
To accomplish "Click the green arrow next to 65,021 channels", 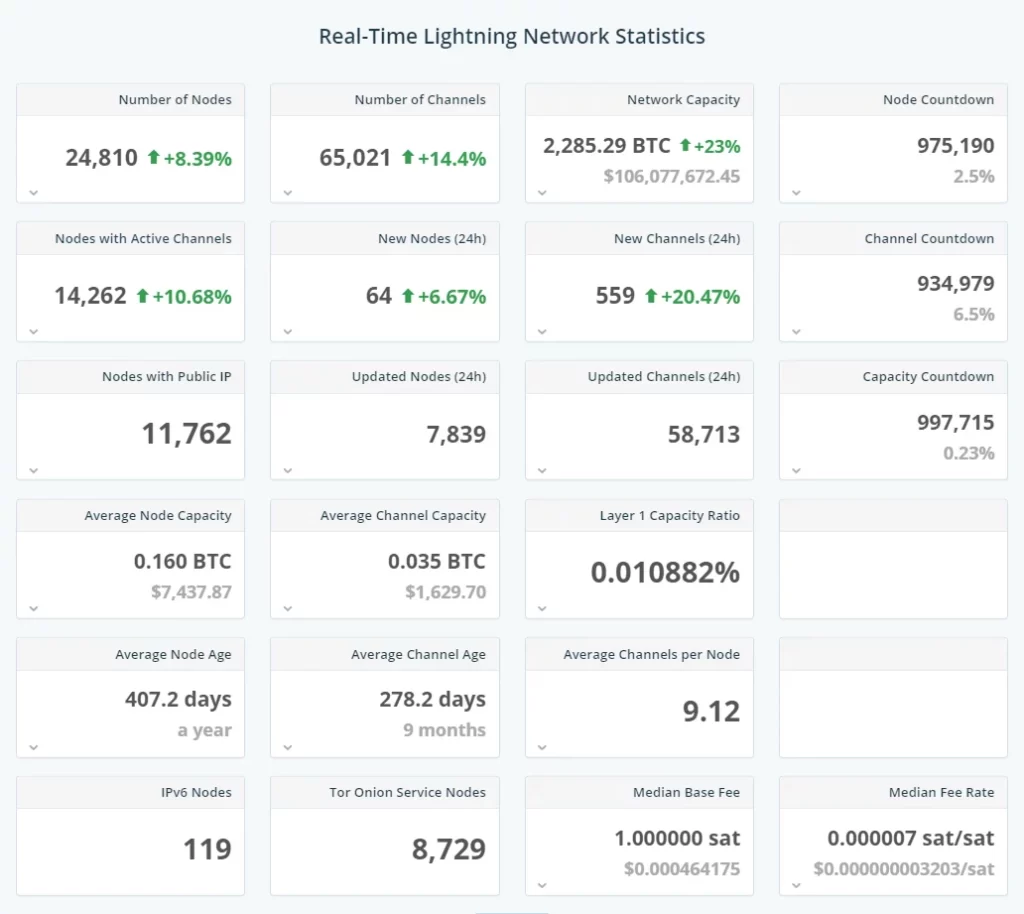I will pos(407,157).
